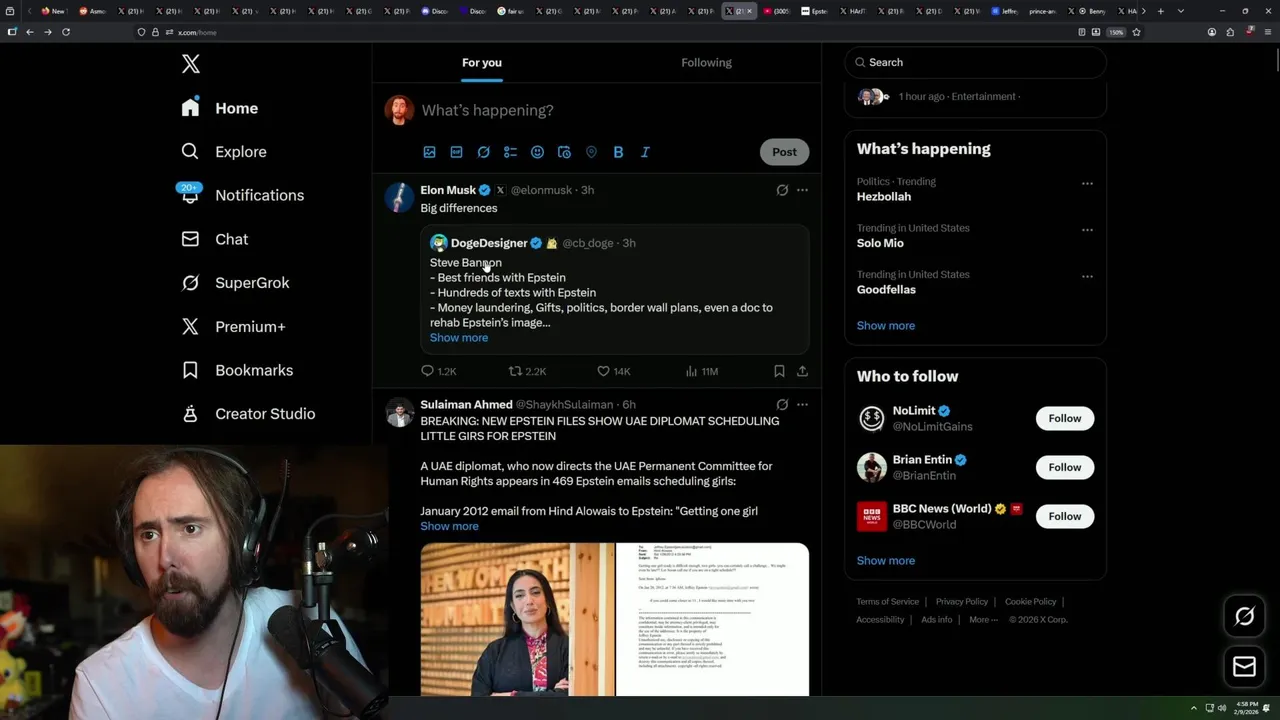Open DogeDesigner's quoted profile name

(489, 243)
